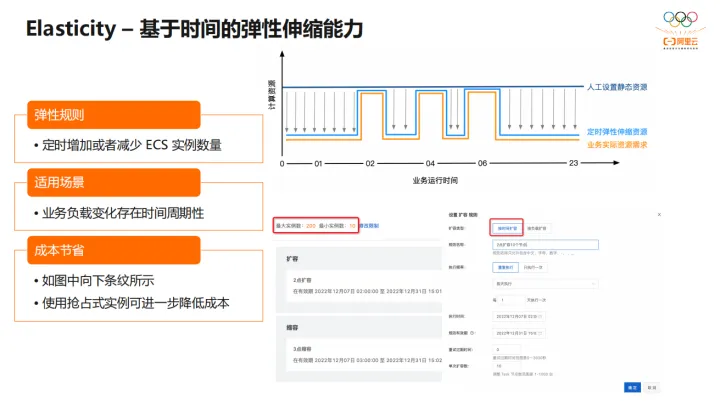Viewport: 720px width, 401px height.
Task: Click the blue confirm button in dialog
Action: click(632, 388)
